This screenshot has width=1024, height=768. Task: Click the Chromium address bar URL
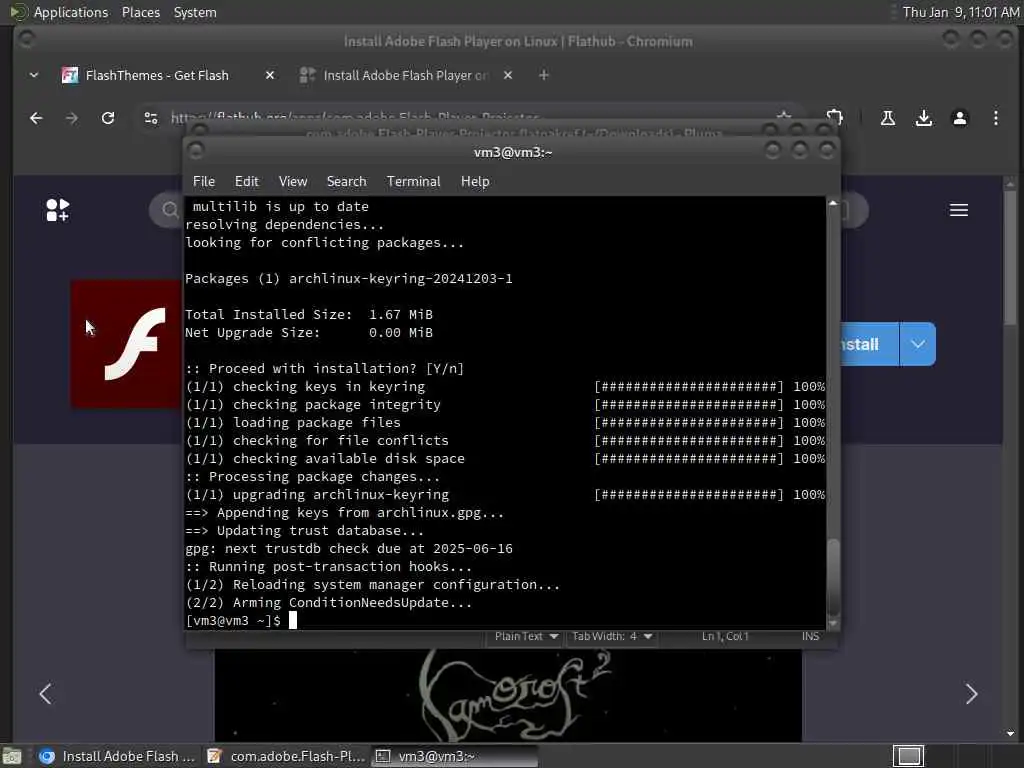coord(355,118)
